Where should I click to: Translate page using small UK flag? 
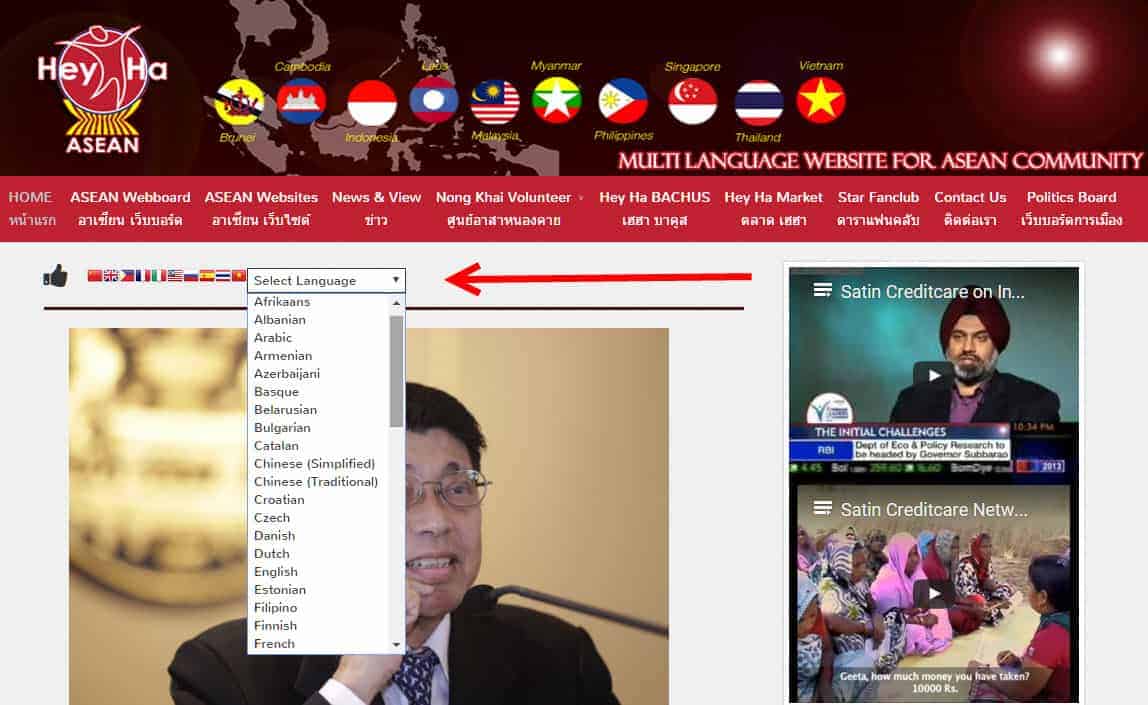point(111,275)
